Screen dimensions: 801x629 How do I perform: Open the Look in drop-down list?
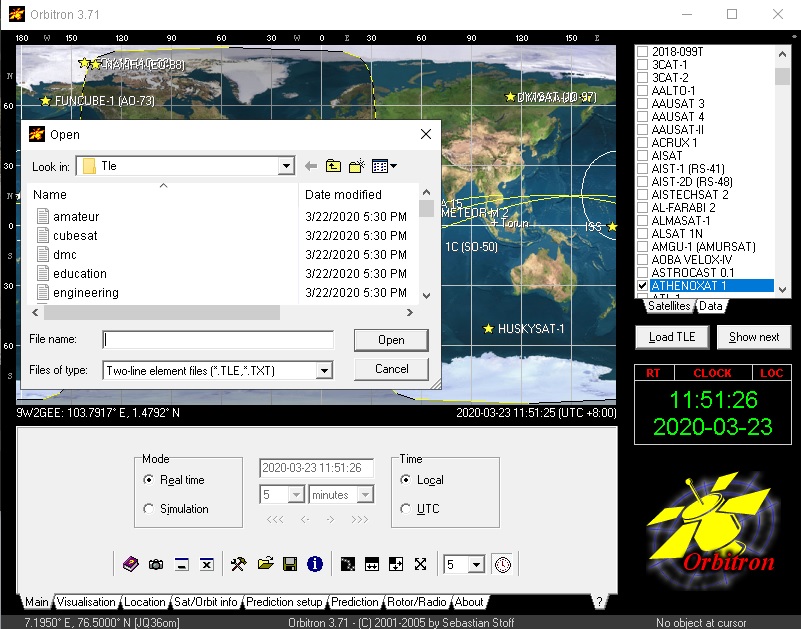click(x=286, y=166)
